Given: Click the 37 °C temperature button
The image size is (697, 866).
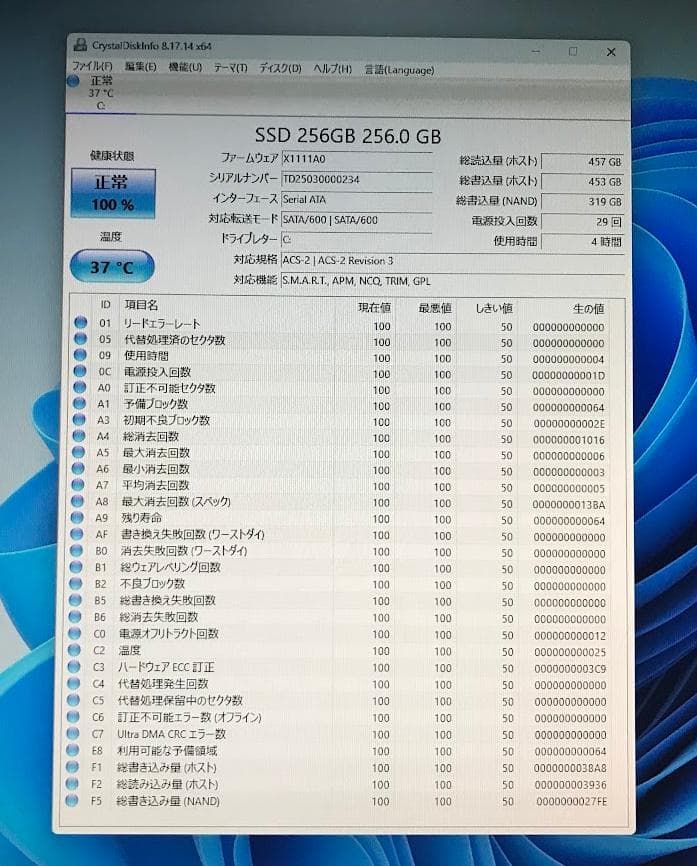Looking at the screenshot, I should [x=112, y=267].
